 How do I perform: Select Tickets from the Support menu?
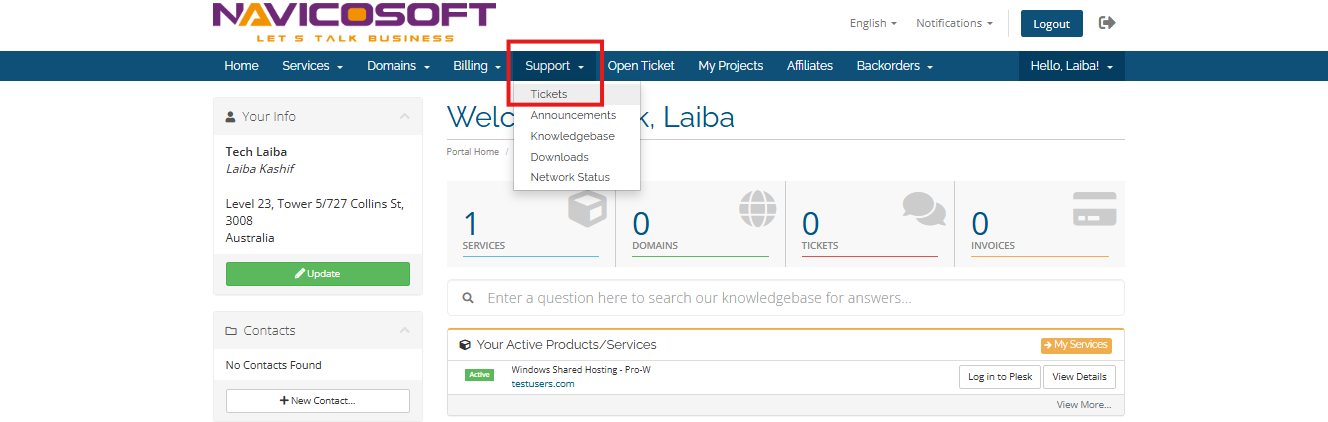(549, 94)
